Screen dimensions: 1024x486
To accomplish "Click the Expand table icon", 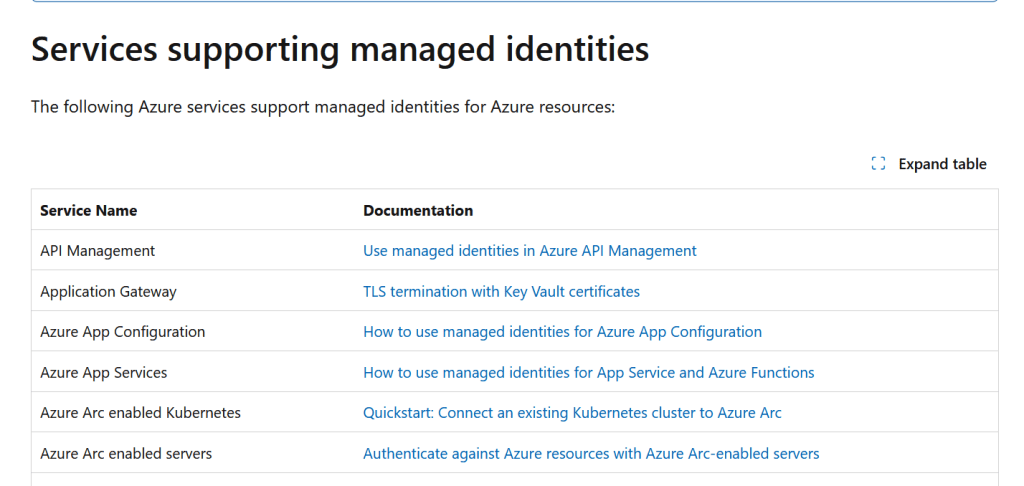I will [x=878, y=164].
